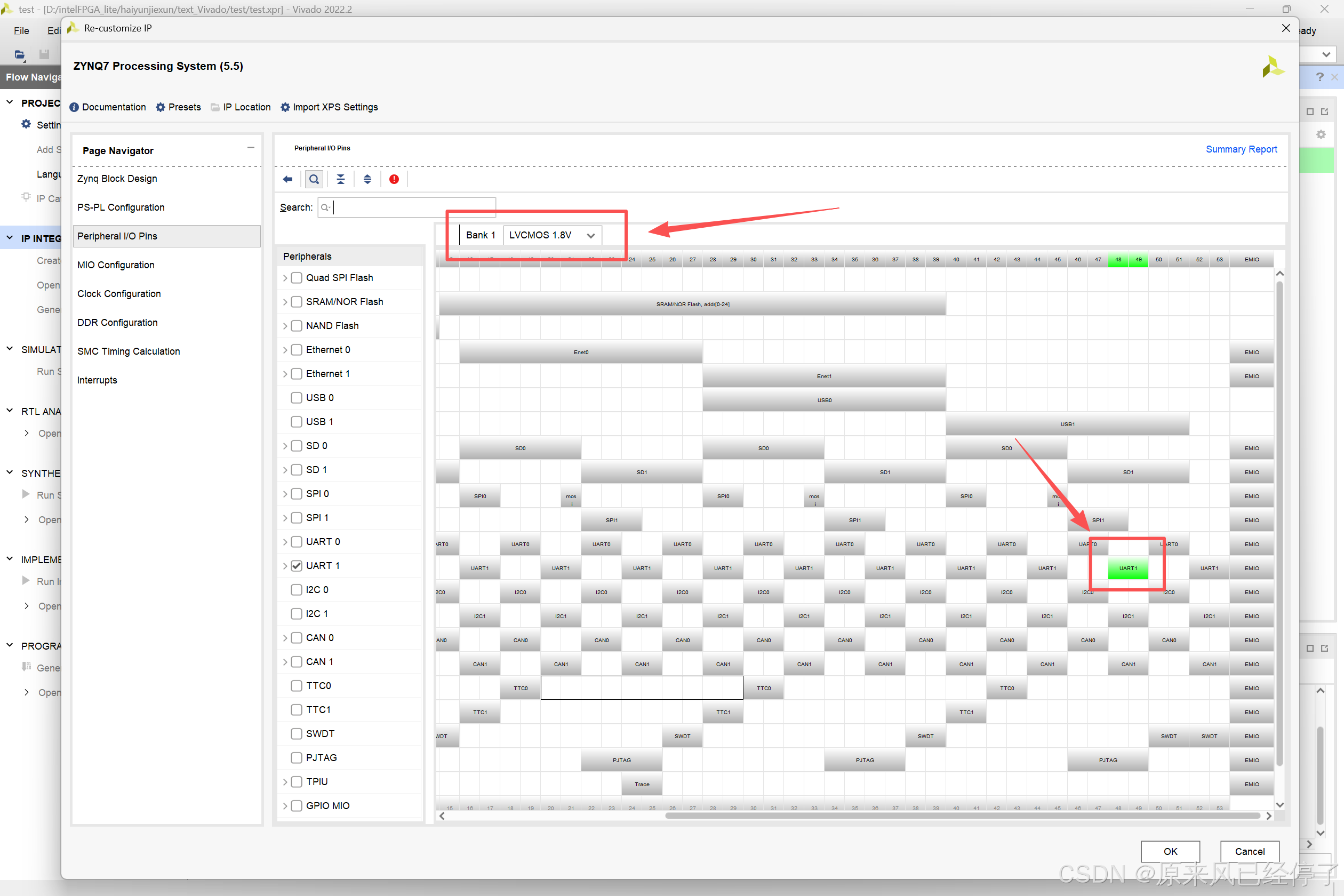Check the Quad SPI Flash checkbox
Viewport: 1344px width, 896px height.
click(x=297, y=278)
